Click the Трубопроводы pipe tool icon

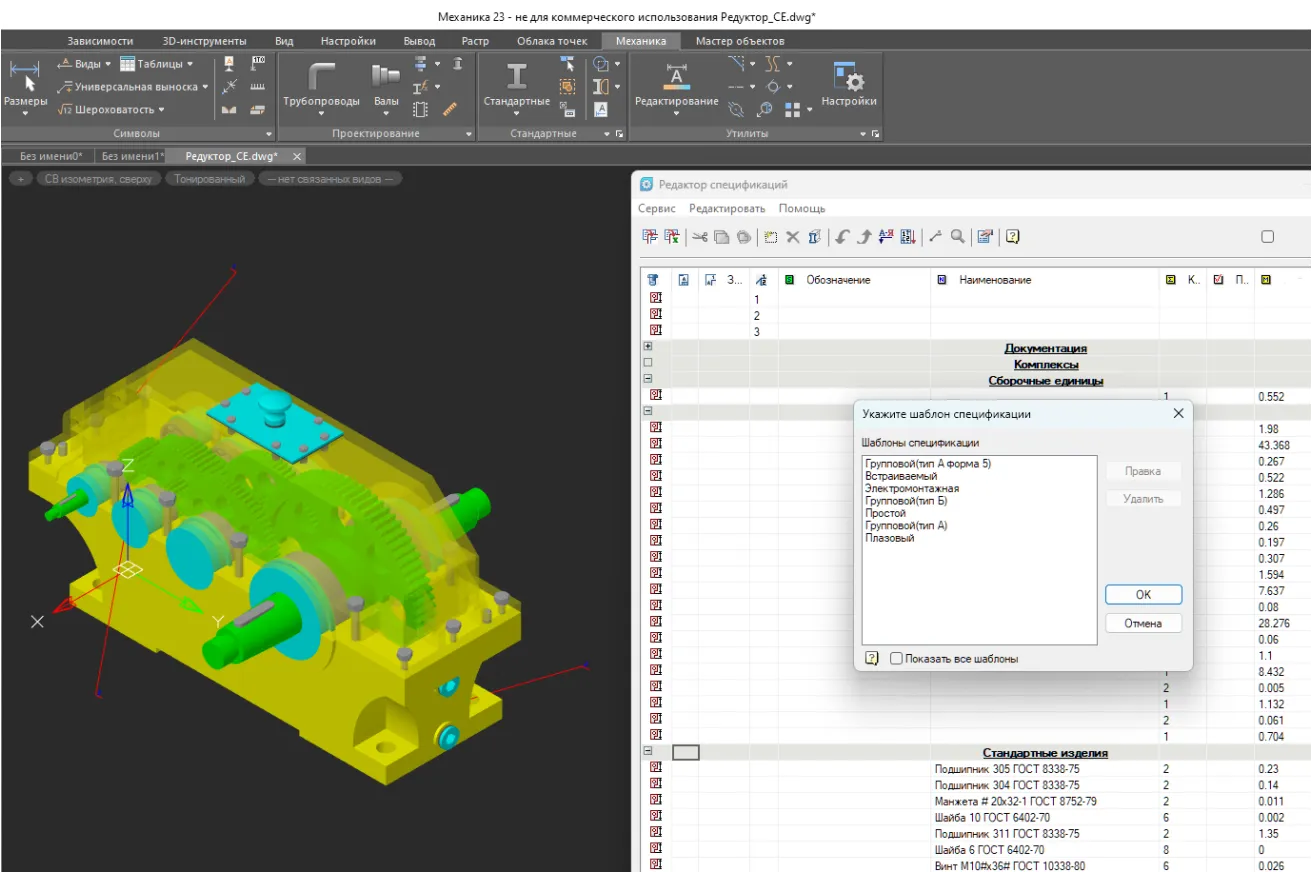[321, 78]
